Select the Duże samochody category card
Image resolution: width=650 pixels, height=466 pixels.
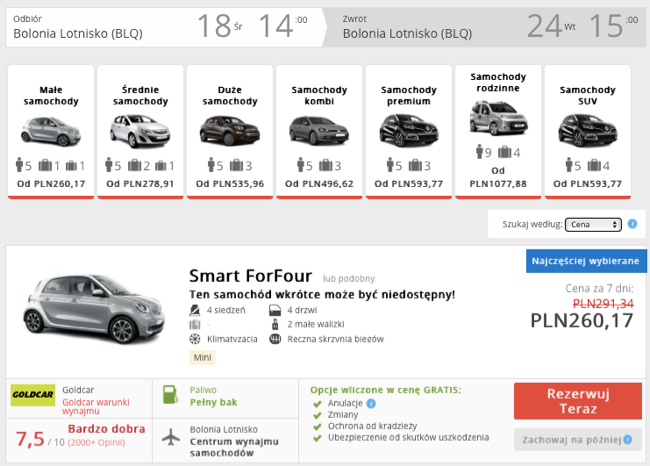click(x=230, y=132)
